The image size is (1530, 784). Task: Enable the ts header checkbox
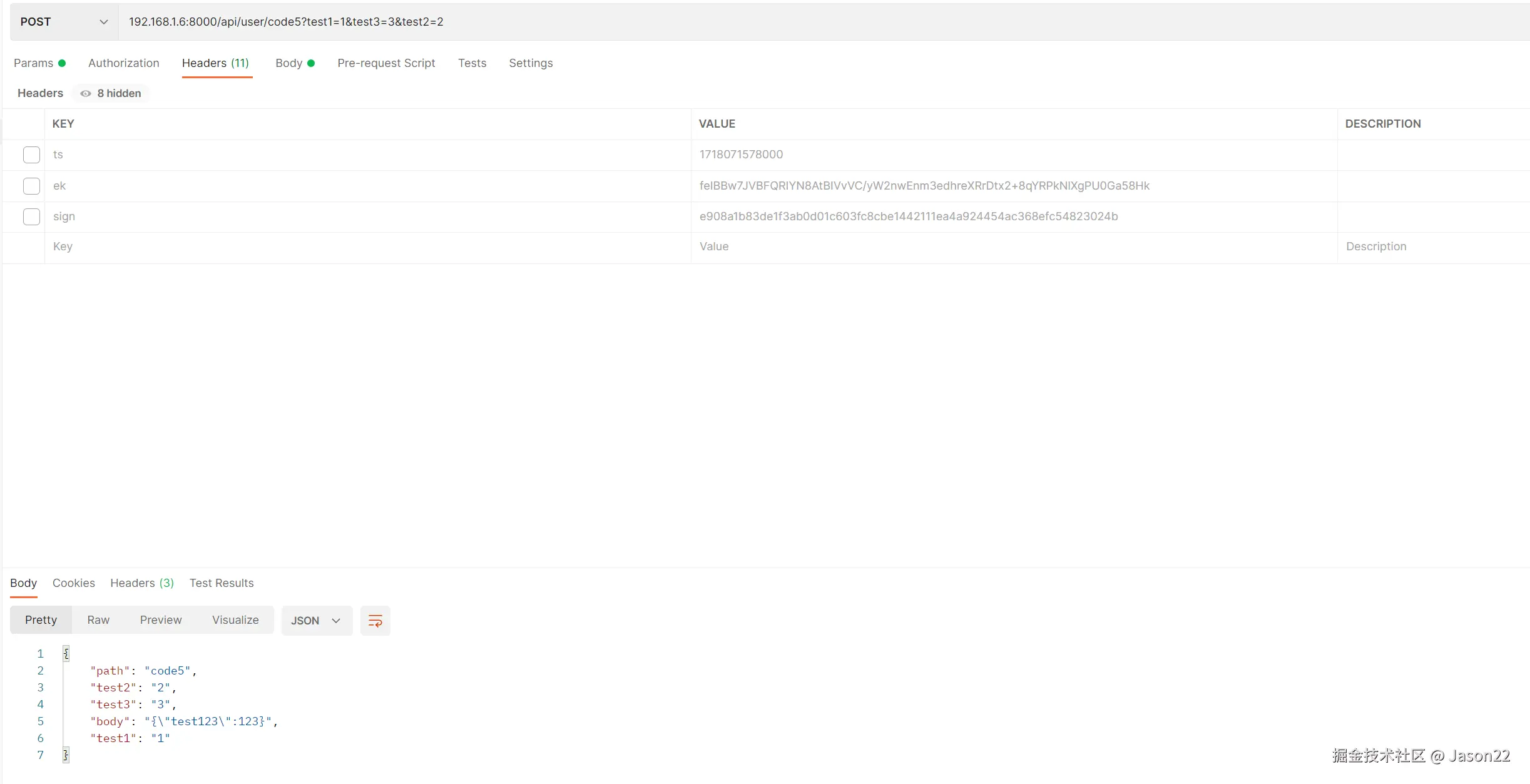[31, 155]
